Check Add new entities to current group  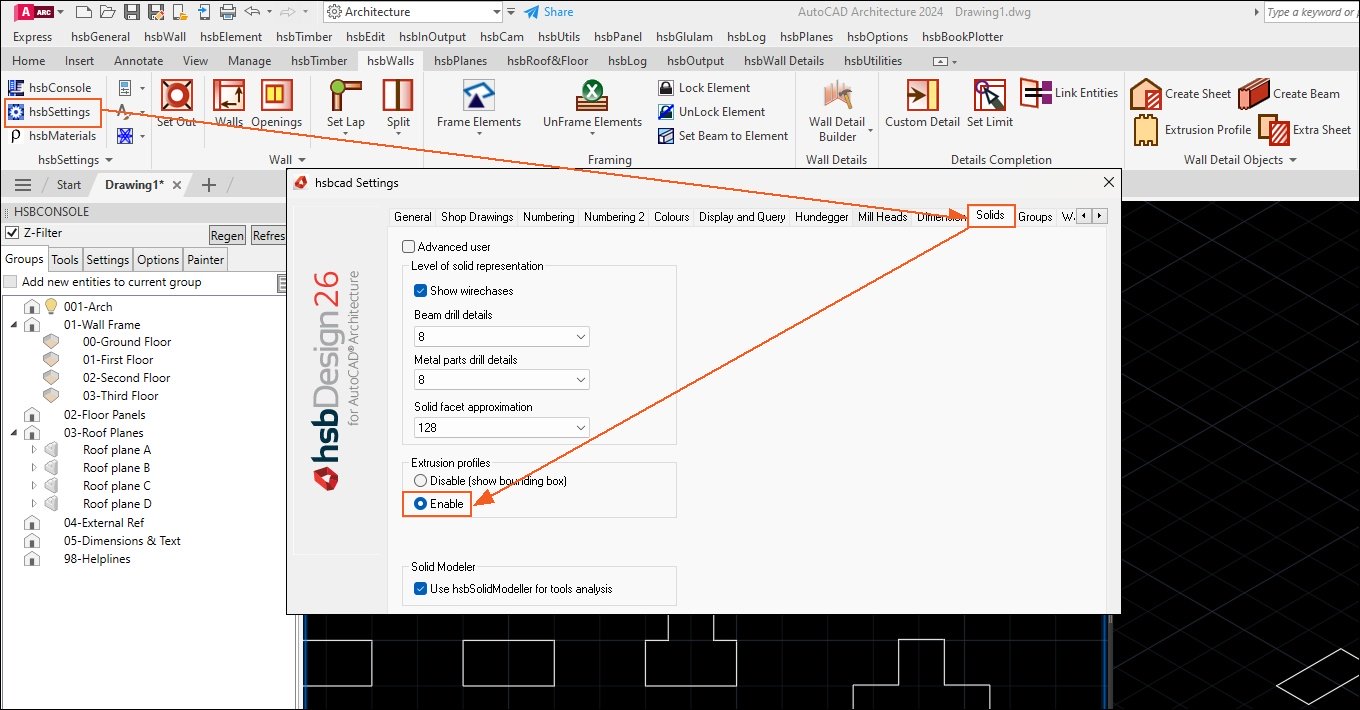[x=10, y=282]
